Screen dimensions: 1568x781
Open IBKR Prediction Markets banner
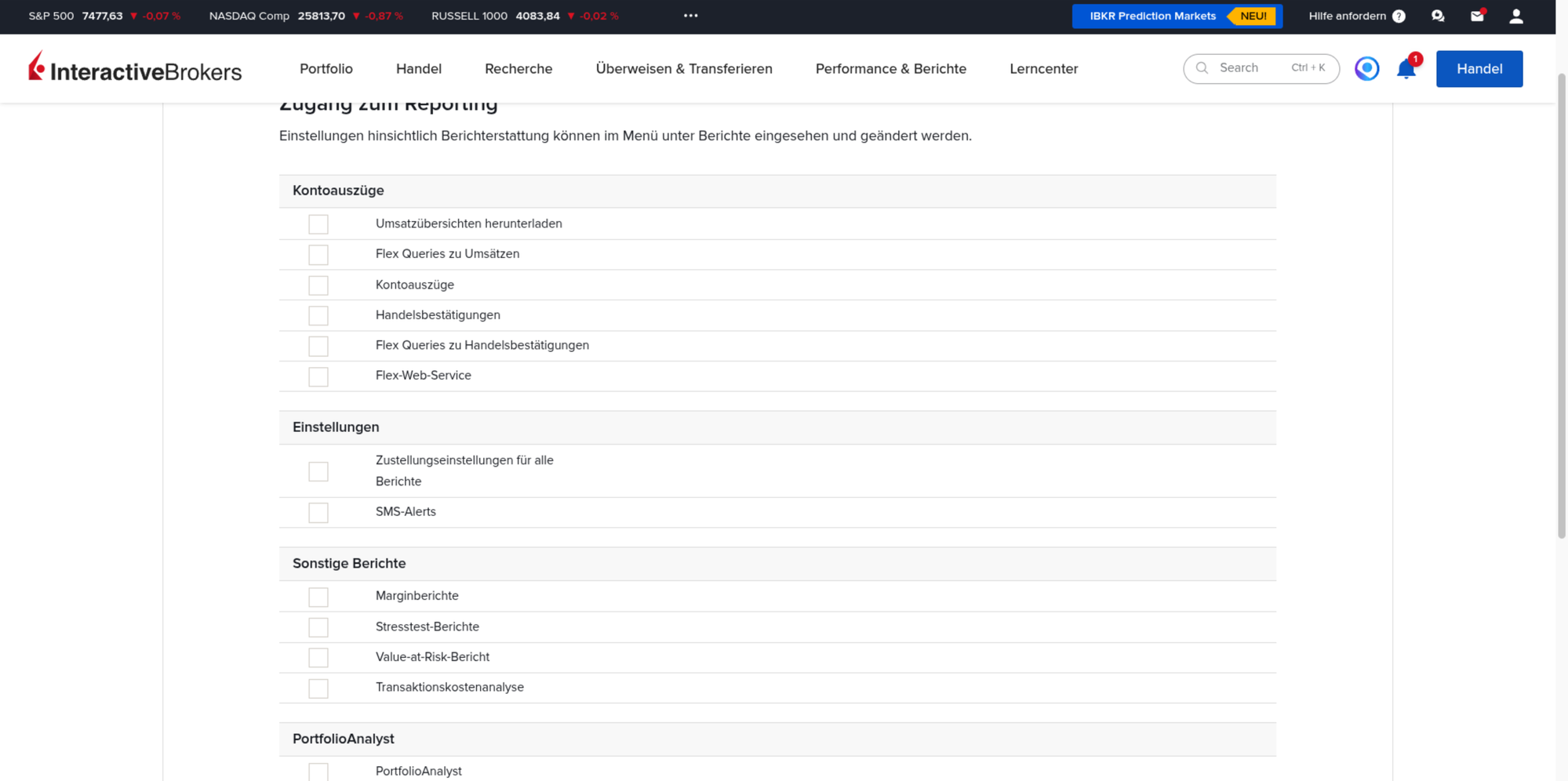1177,16
